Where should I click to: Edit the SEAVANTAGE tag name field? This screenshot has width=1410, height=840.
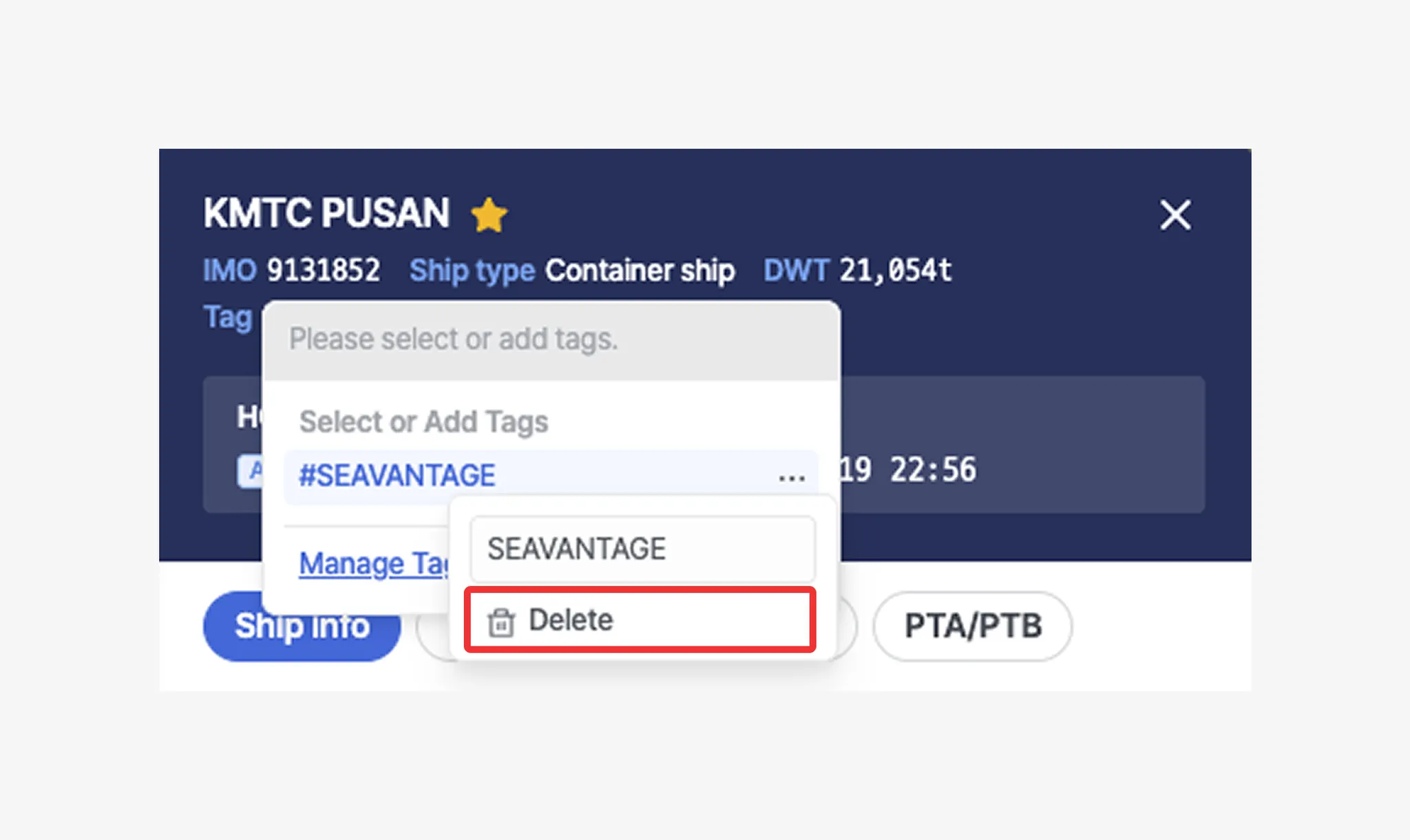click(x=642, y=549)
